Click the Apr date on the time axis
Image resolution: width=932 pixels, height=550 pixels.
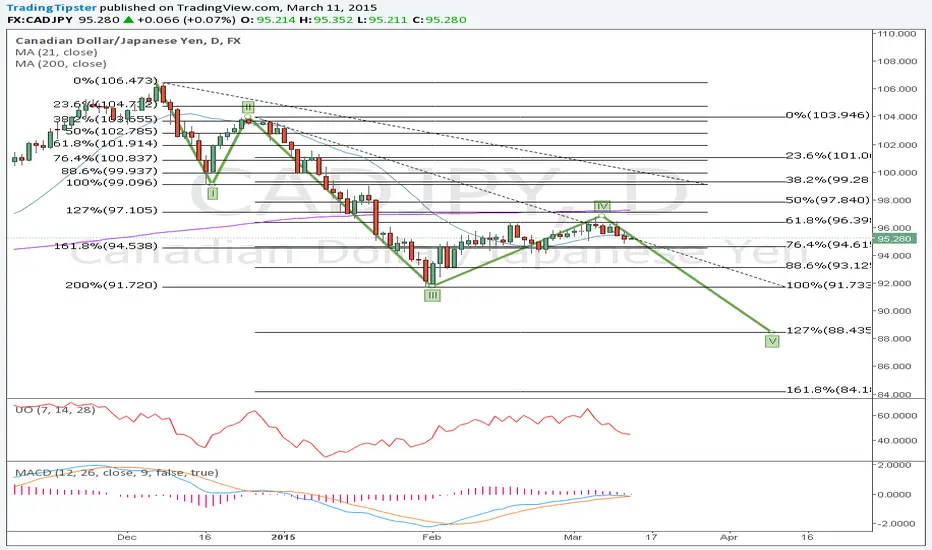click(729, 537)
